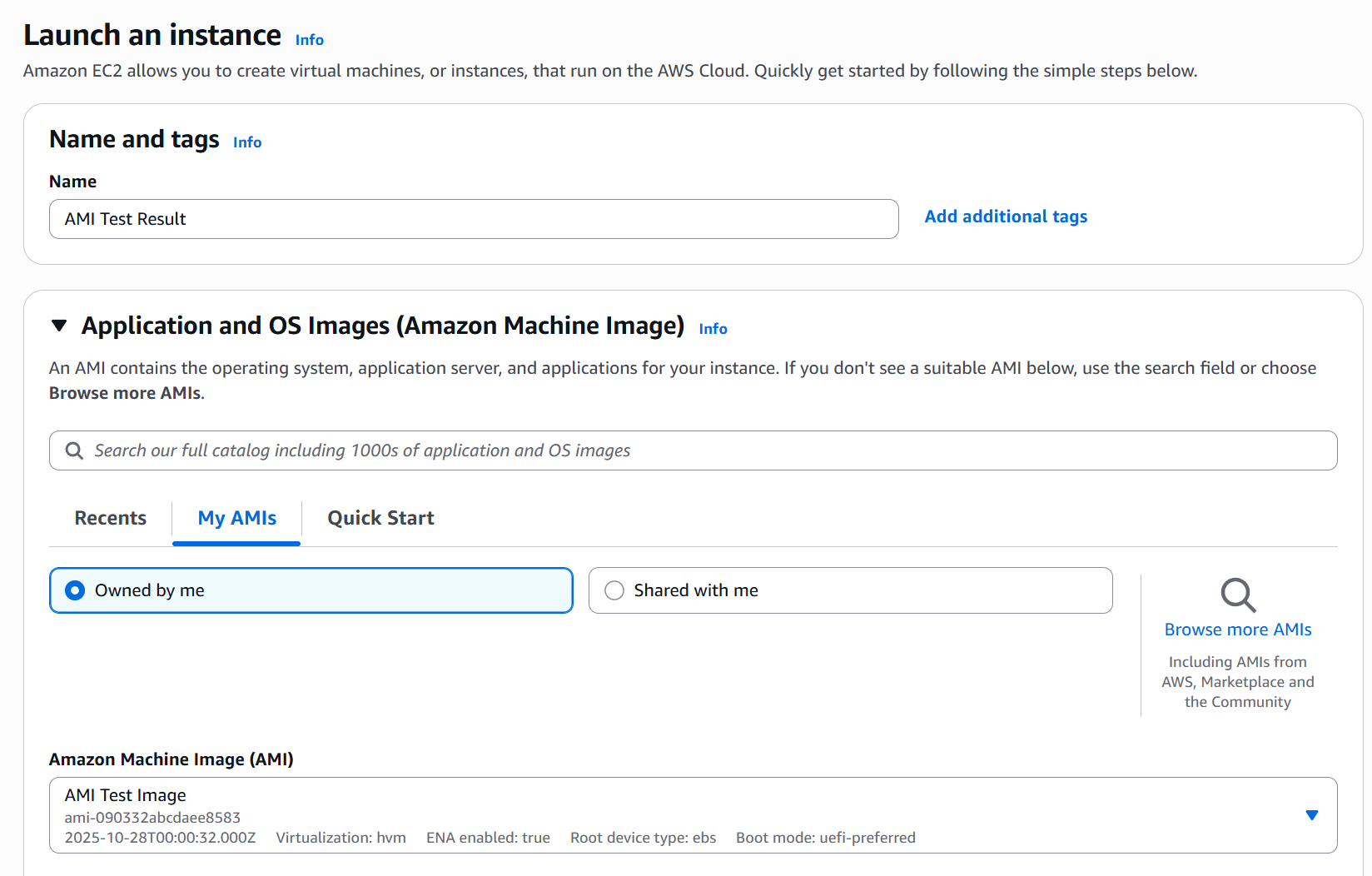Switch to the Recents tab
Screen dimensions: 1372x876
(x=111, y=518)
